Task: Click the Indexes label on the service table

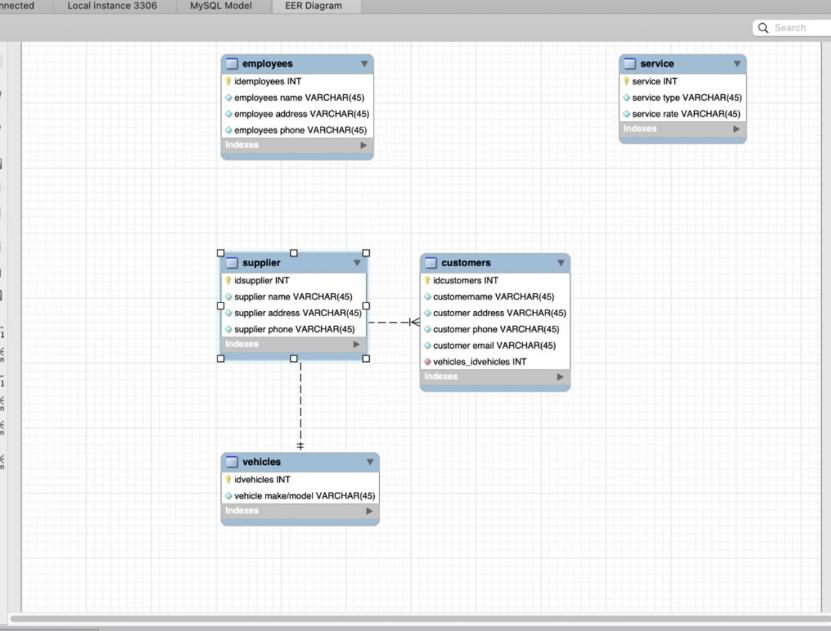Action: pyautogui.click(x=639, y=128)
